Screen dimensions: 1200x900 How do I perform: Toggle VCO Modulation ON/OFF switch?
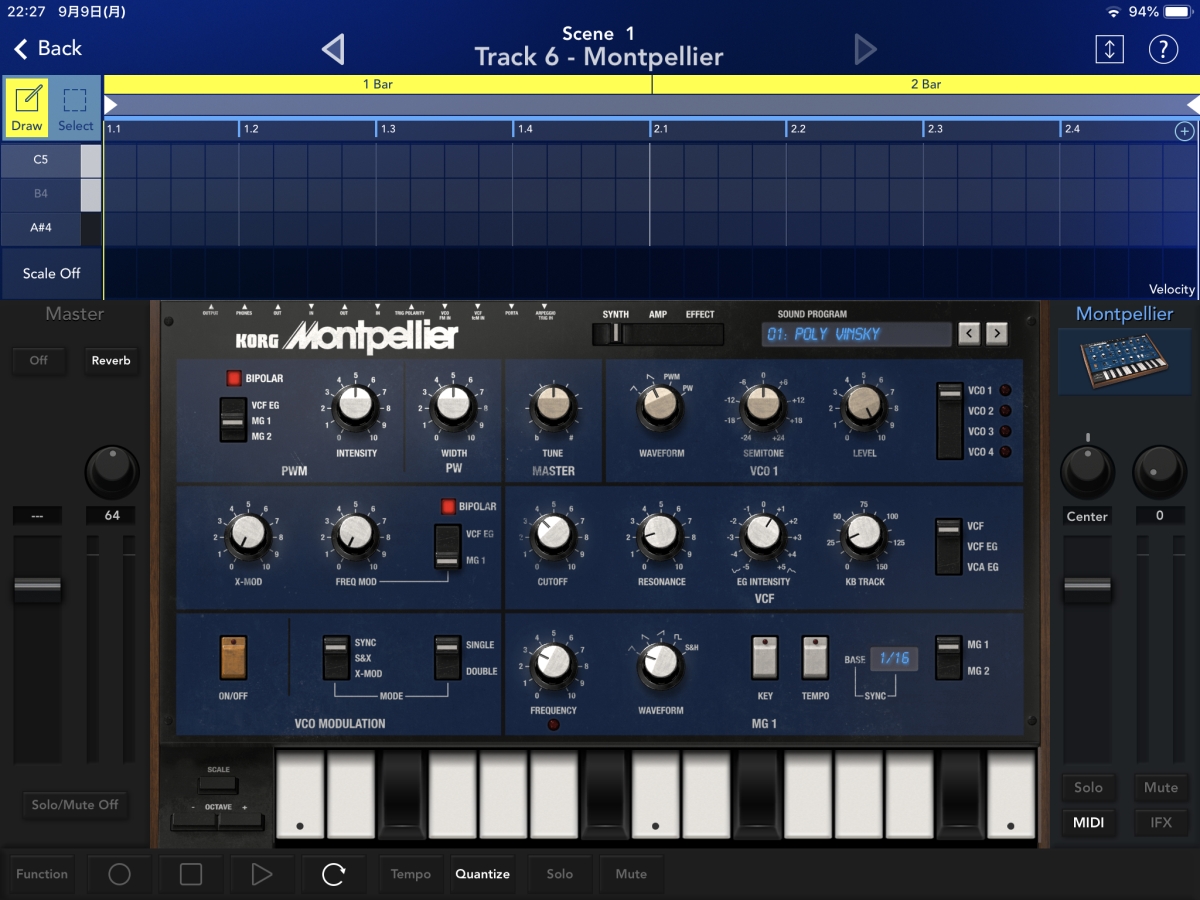coord(233,658)
